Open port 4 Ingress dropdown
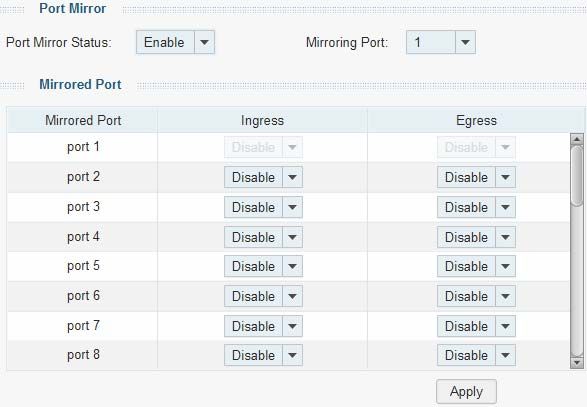This screenshot has height=407, width=587. click(263, 237)
